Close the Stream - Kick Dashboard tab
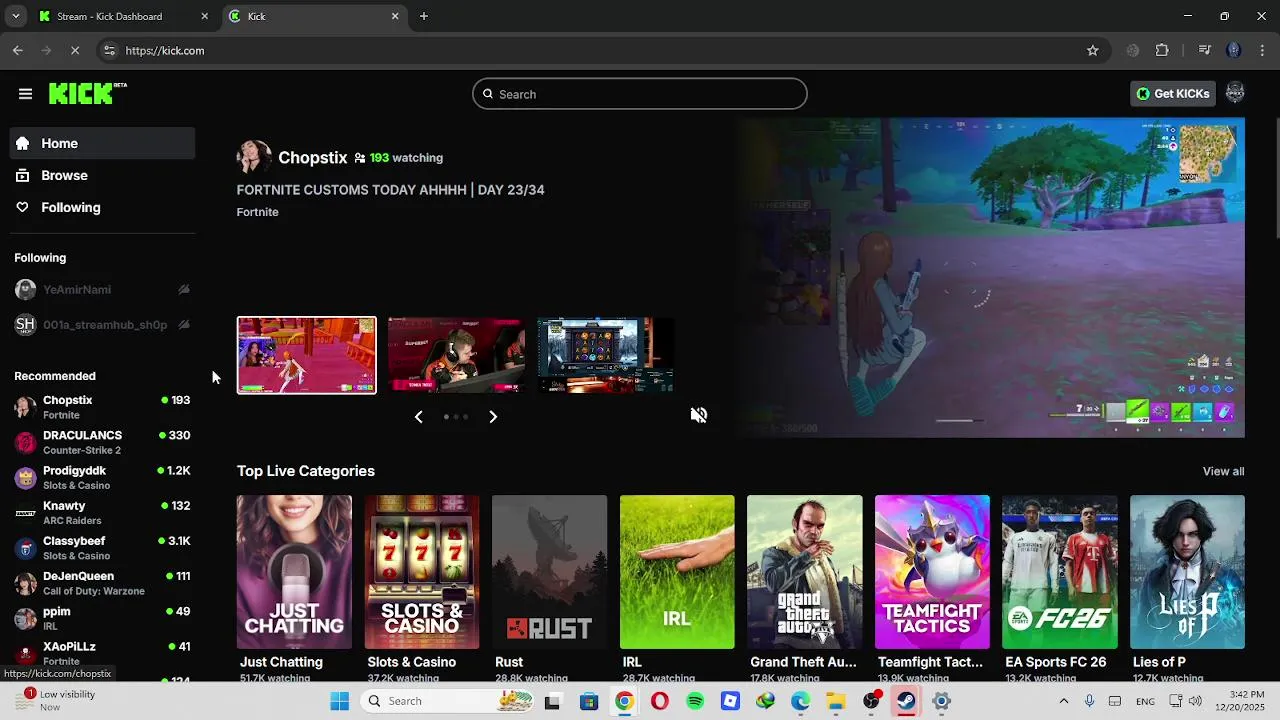 205,16
